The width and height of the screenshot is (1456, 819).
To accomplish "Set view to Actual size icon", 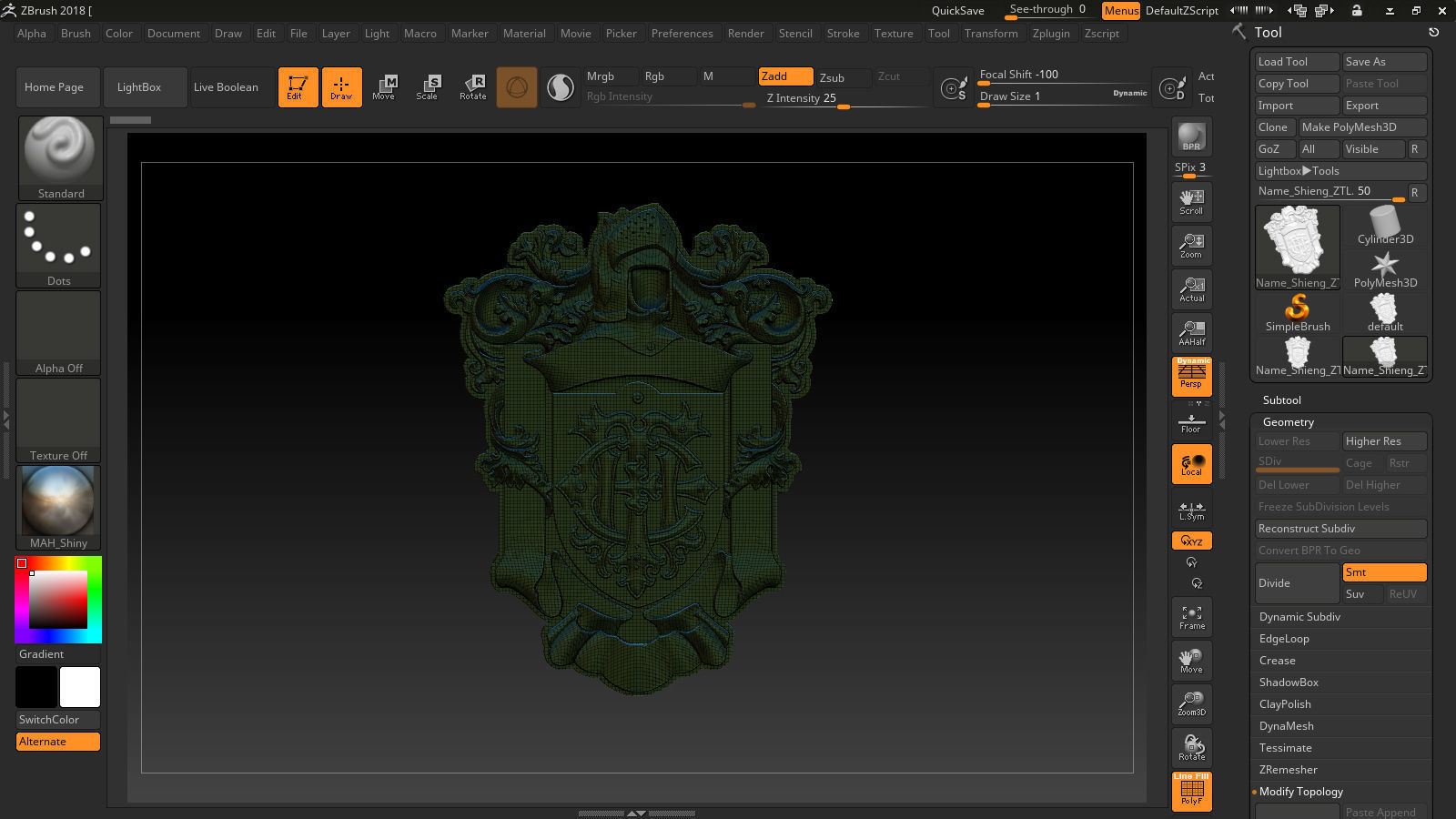I will pos(1191,289).
